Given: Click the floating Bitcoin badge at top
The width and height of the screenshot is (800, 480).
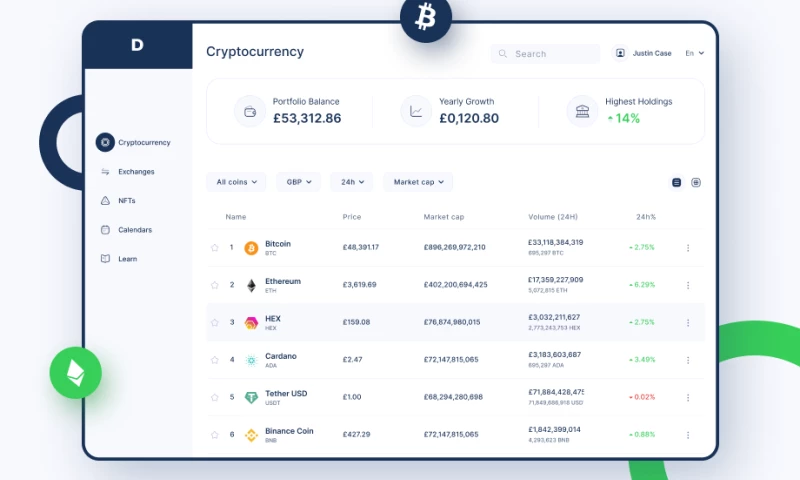Looking at the screenshot, I should pyautogui.click(x=426, y=18).
